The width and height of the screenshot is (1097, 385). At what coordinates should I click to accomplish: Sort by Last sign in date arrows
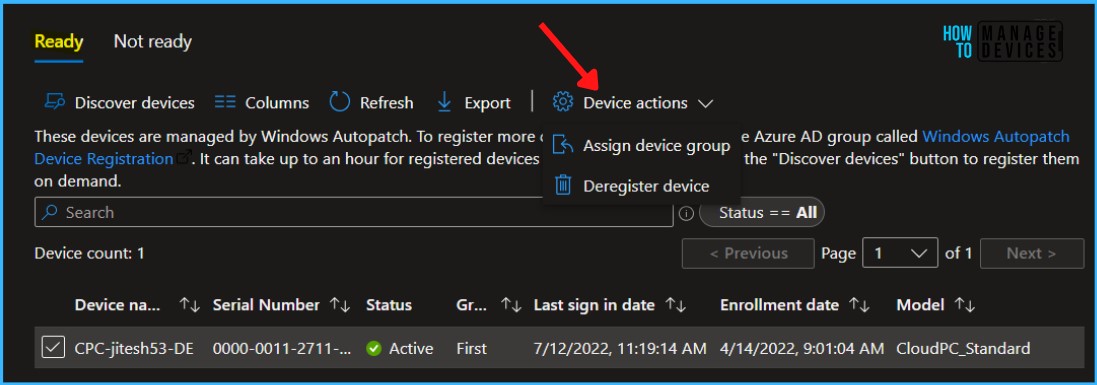(675, 304)
